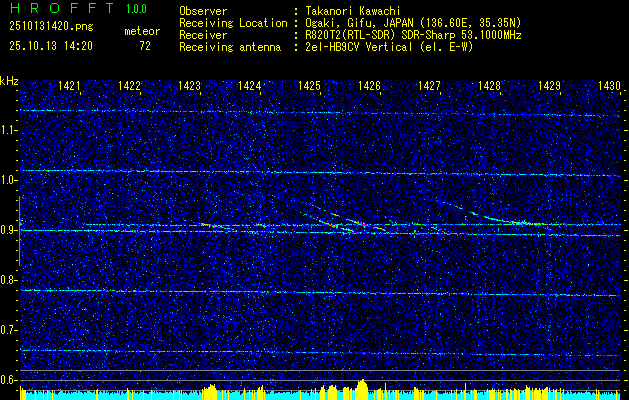The image size is (629, 400).
Task: Click observer name Takanori Kawachi
Action: [353, 11]
